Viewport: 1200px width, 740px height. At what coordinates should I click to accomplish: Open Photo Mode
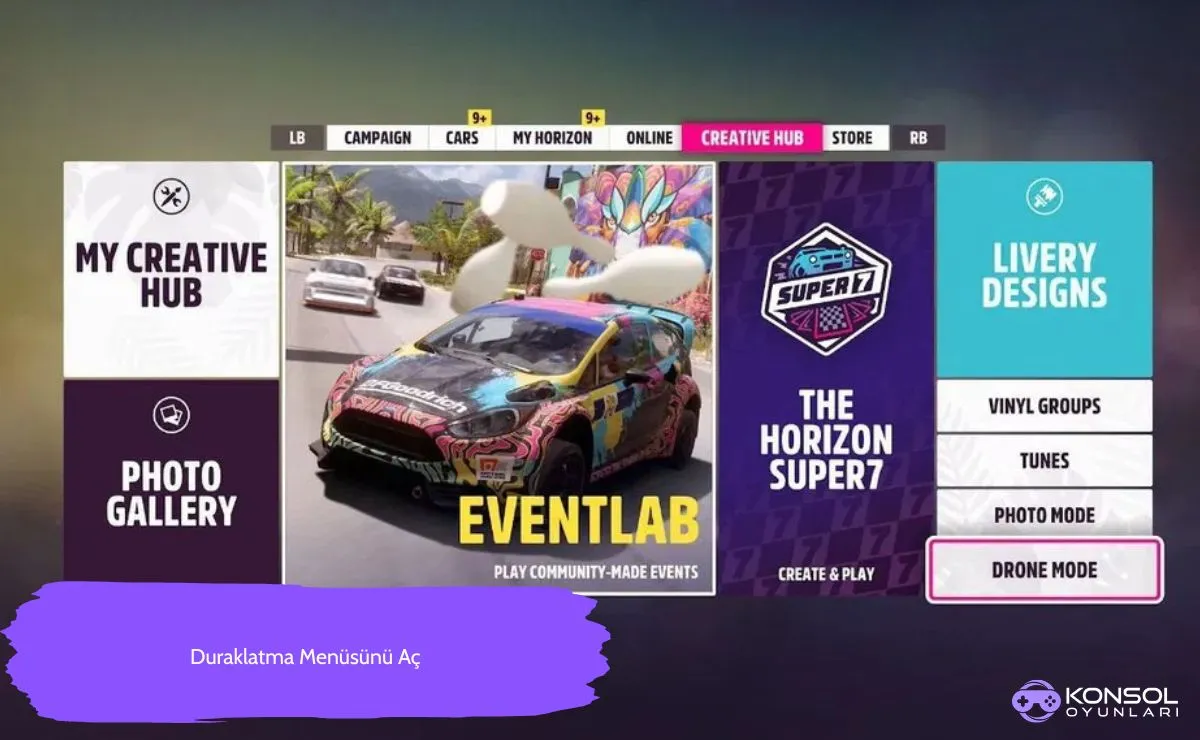click(1044, 515)
